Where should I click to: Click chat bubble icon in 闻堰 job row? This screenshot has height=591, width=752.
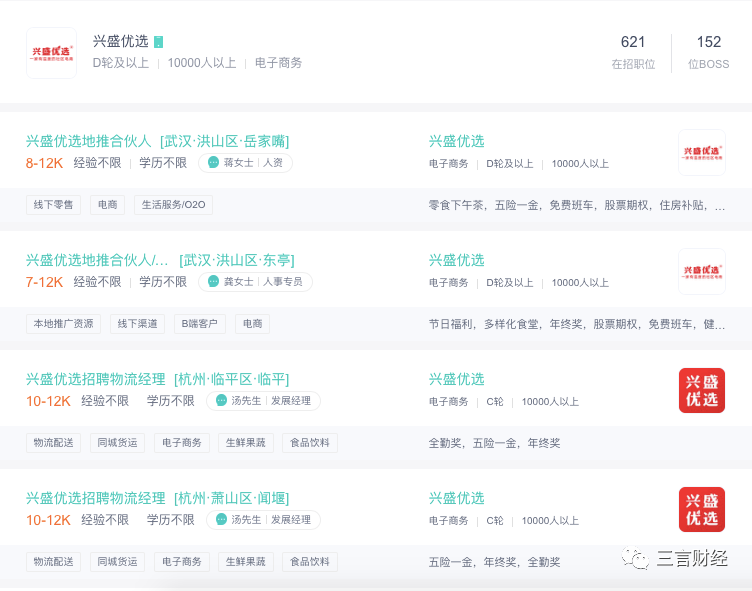coord(221,520)
